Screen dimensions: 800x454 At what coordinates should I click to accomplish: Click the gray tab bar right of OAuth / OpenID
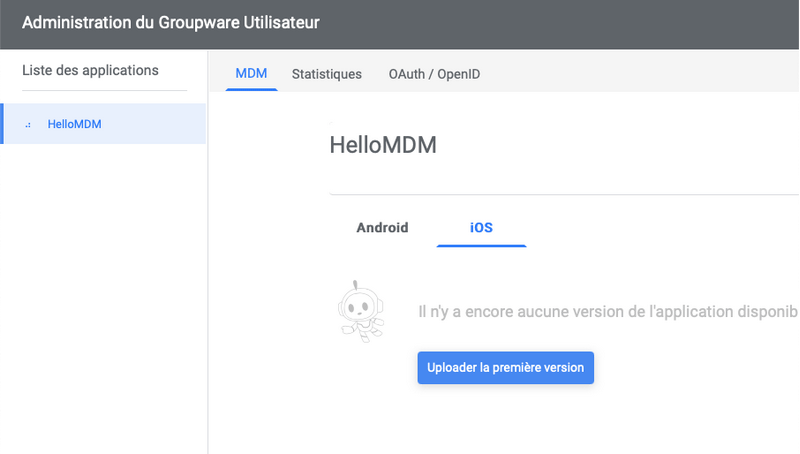point(640,71)
